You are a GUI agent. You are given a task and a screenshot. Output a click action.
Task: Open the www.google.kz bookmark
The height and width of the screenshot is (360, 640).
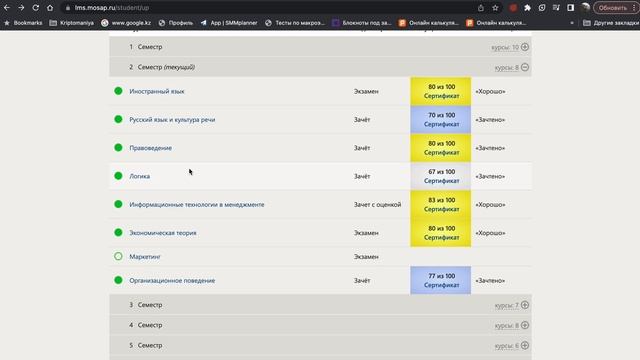[x=126, y=23]
